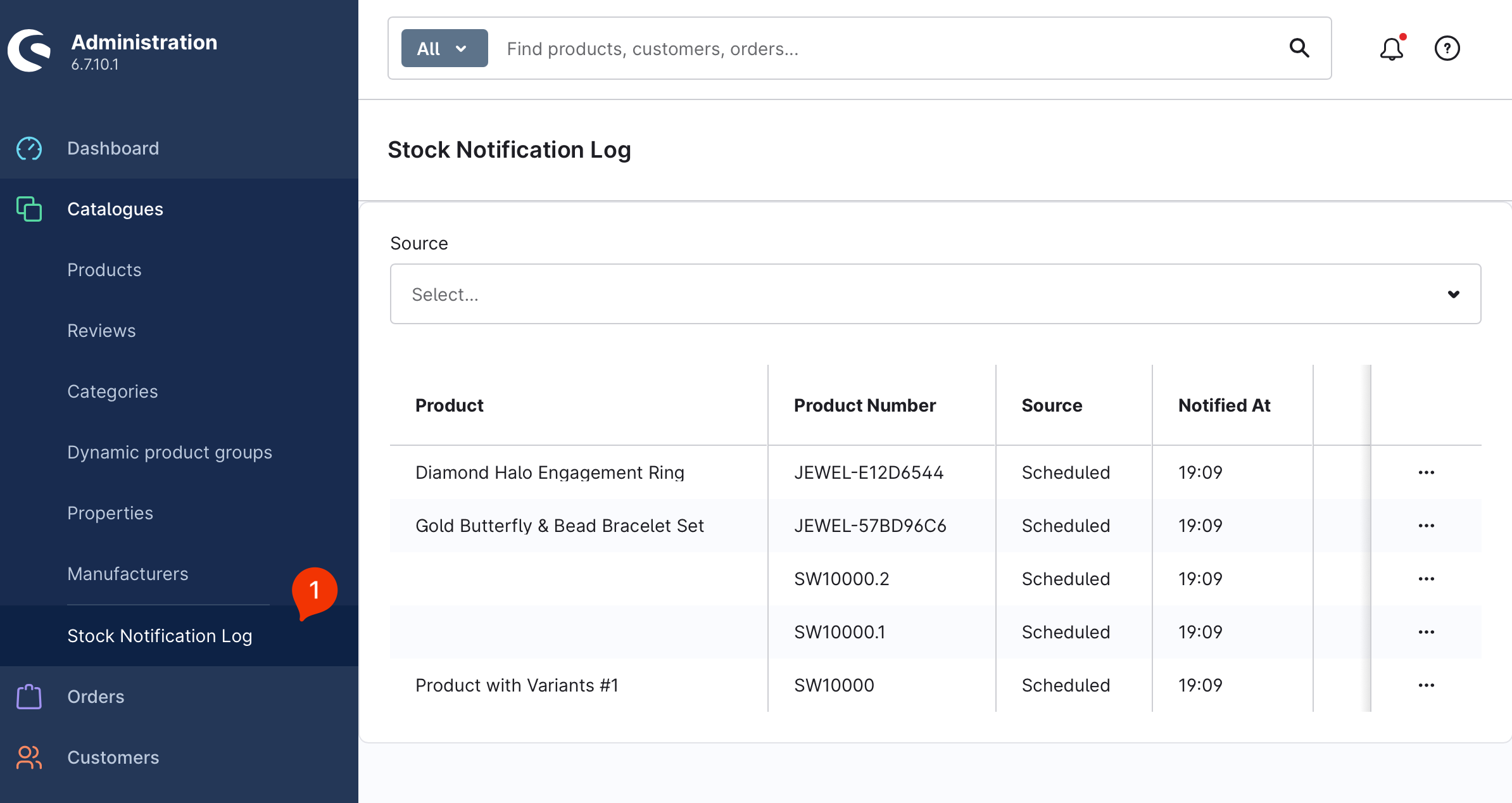Image resolution: width=1512 pixels, height=803 pixels.
Task: Open Dynamic product groups
Action: coord(170,452)
